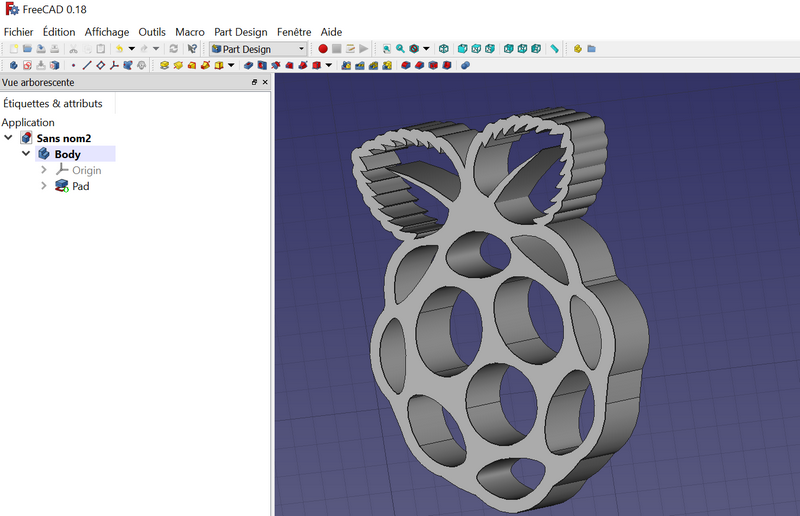The width and height of the screenshot is (800, 516).
Task: Open the Fichier menu
Action: click(18, 32)
